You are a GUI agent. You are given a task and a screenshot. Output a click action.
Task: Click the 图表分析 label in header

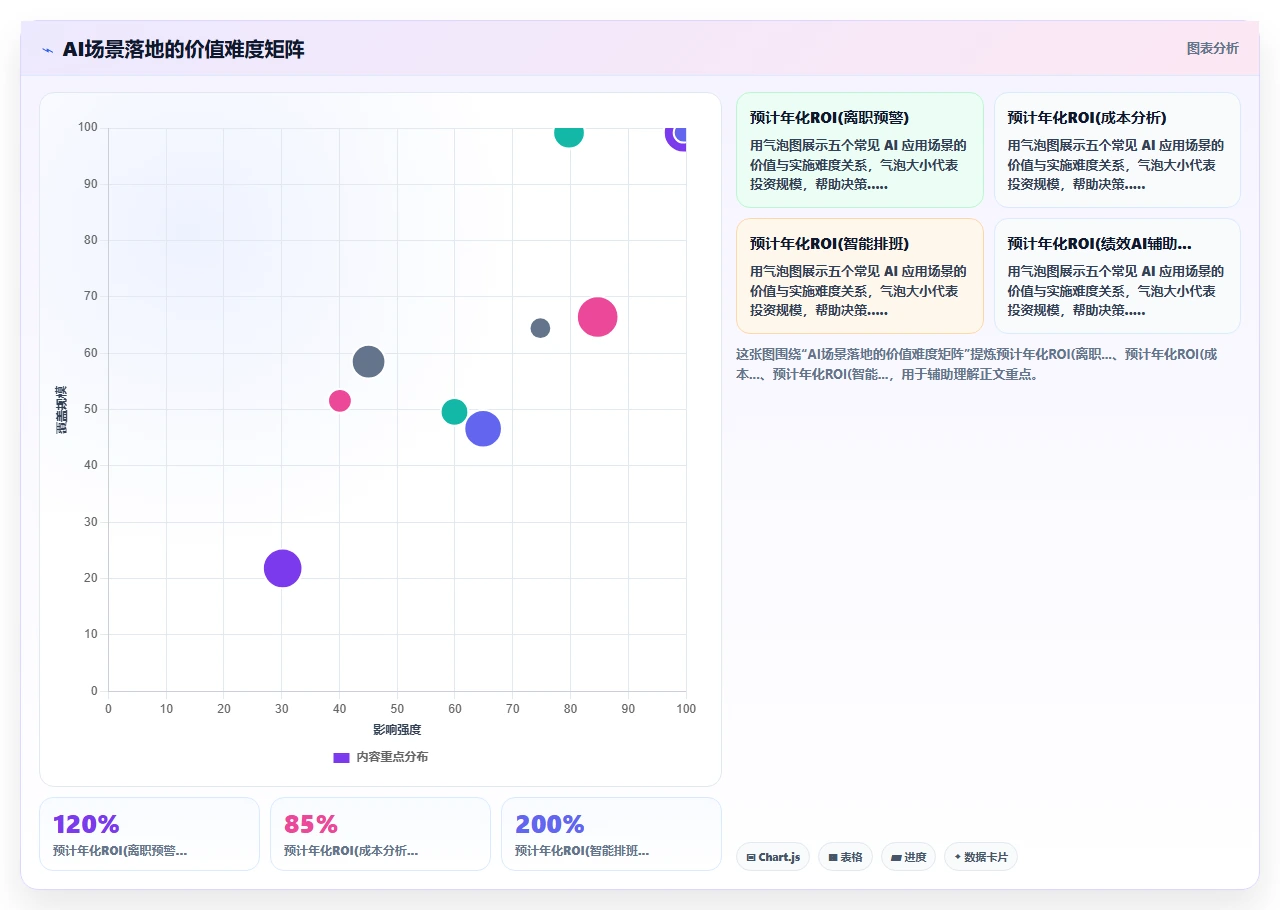click(x=1212, y=48)
